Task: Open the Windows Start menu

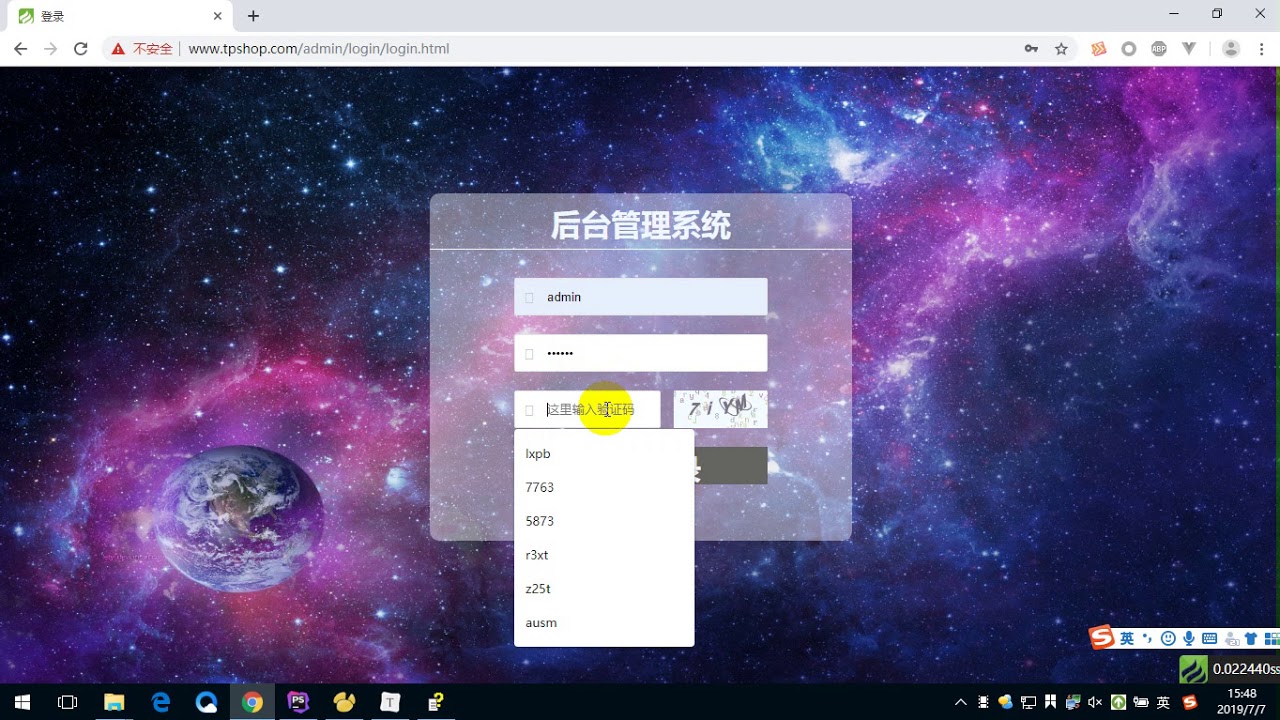Action: [x=22, y=702]
